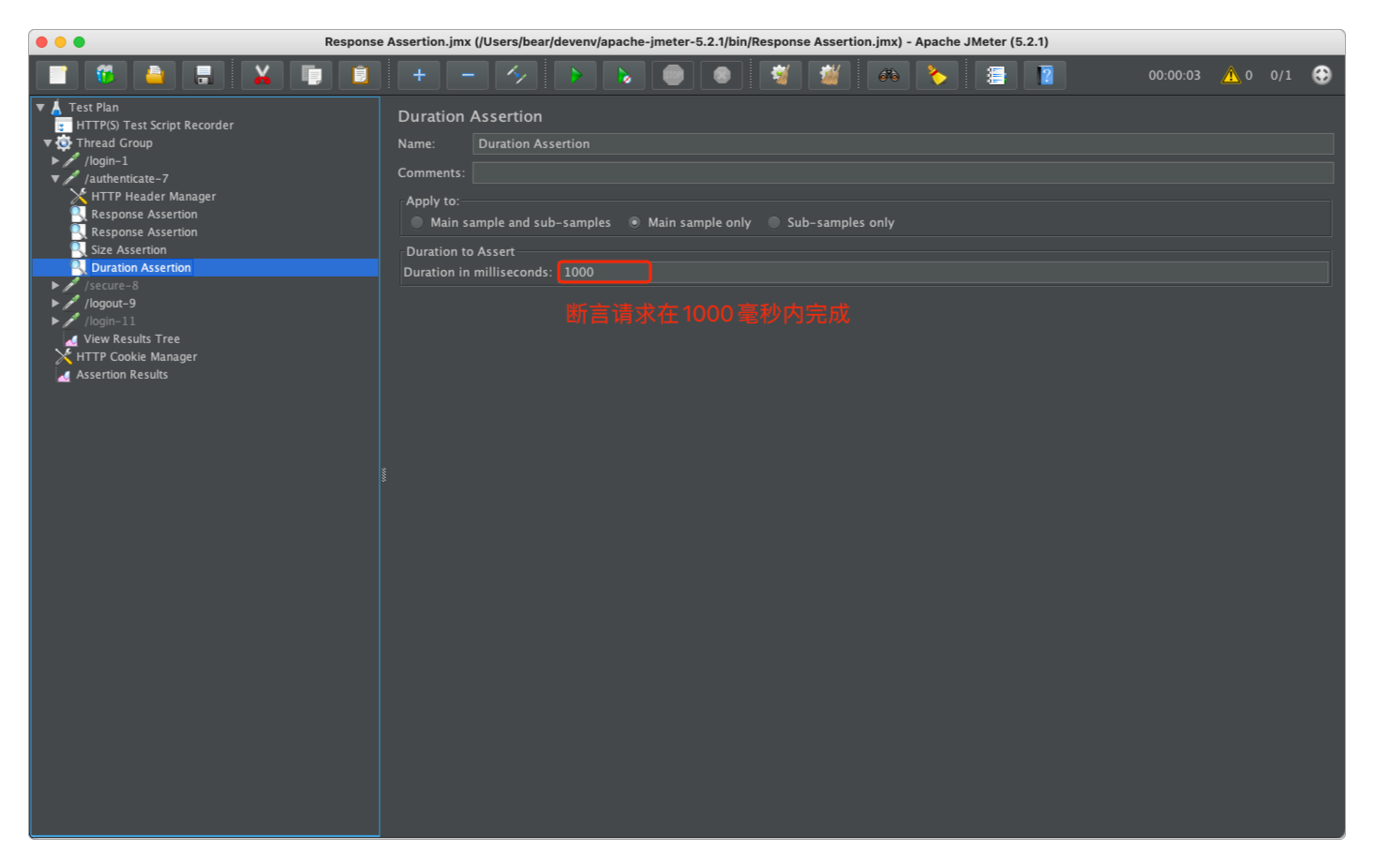Click the panel divider handle
This screenshot has width=1374, height=868.
pyautogui.click(x=383, y=475)
